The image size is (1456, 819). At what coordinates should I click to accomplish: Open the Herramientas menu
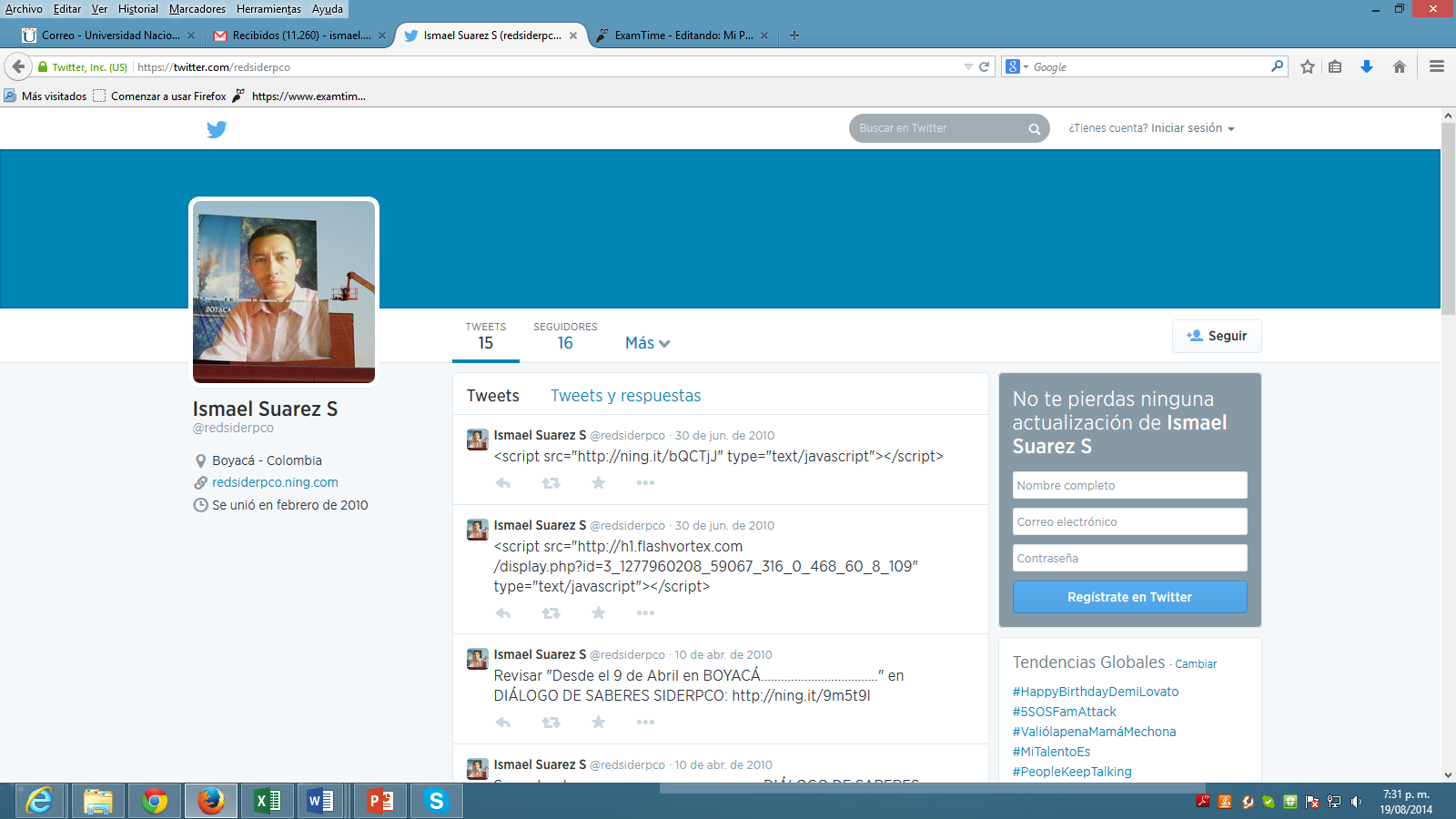(x=268, y=9)
